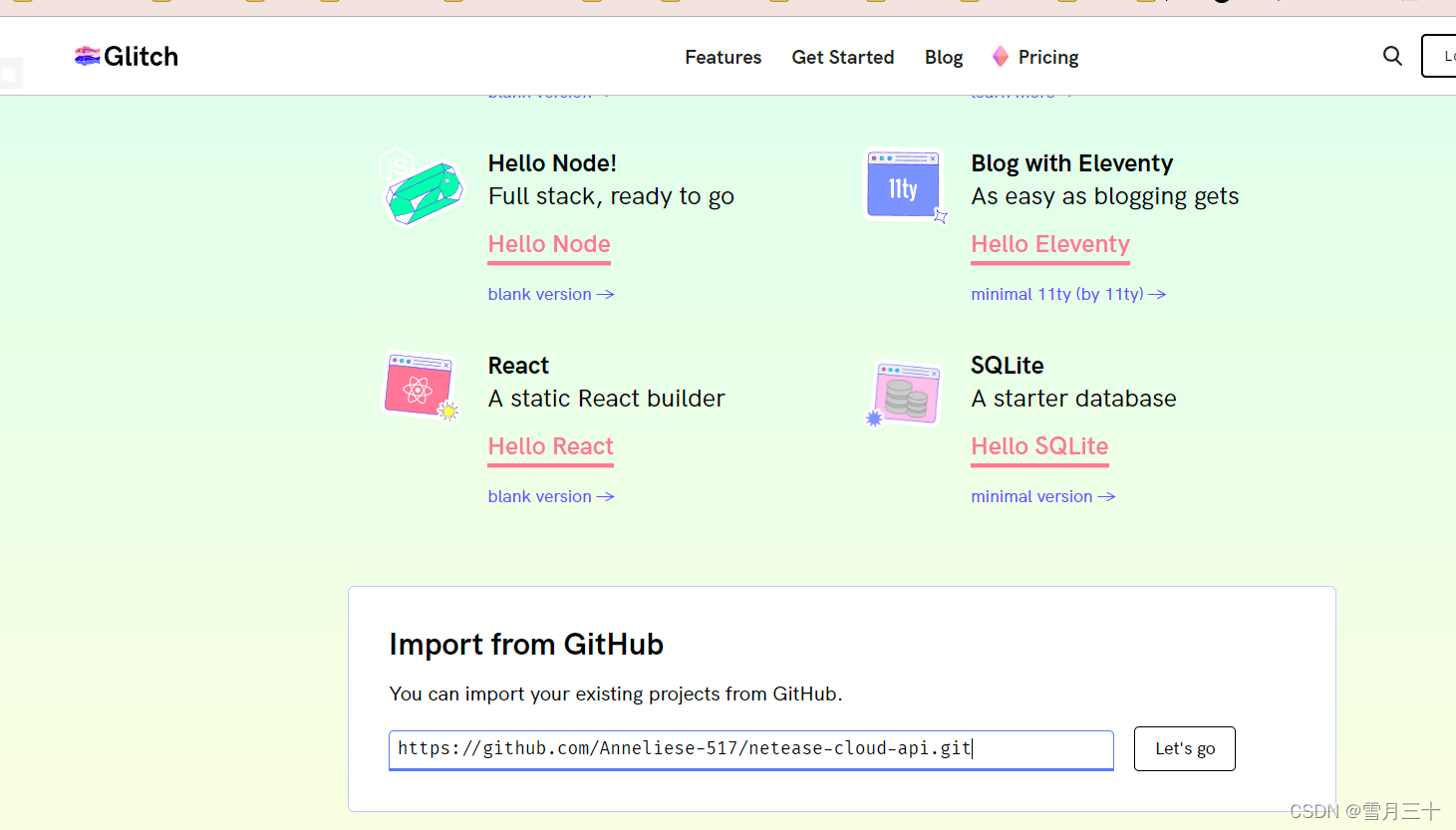Click the SQLite database starter icon

[904, 395]
